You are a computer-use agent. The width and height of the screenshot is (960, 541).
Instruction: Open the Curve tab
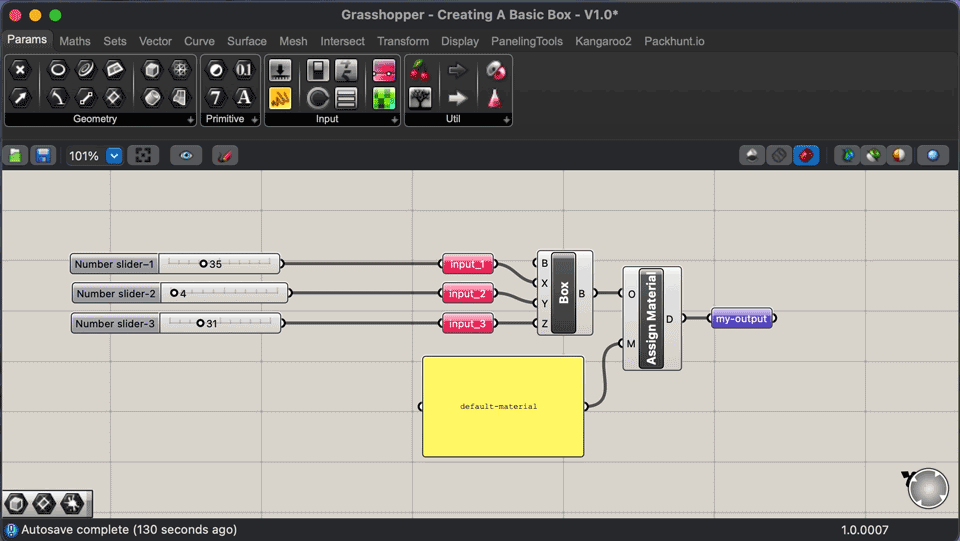click(x=199, y=41)
